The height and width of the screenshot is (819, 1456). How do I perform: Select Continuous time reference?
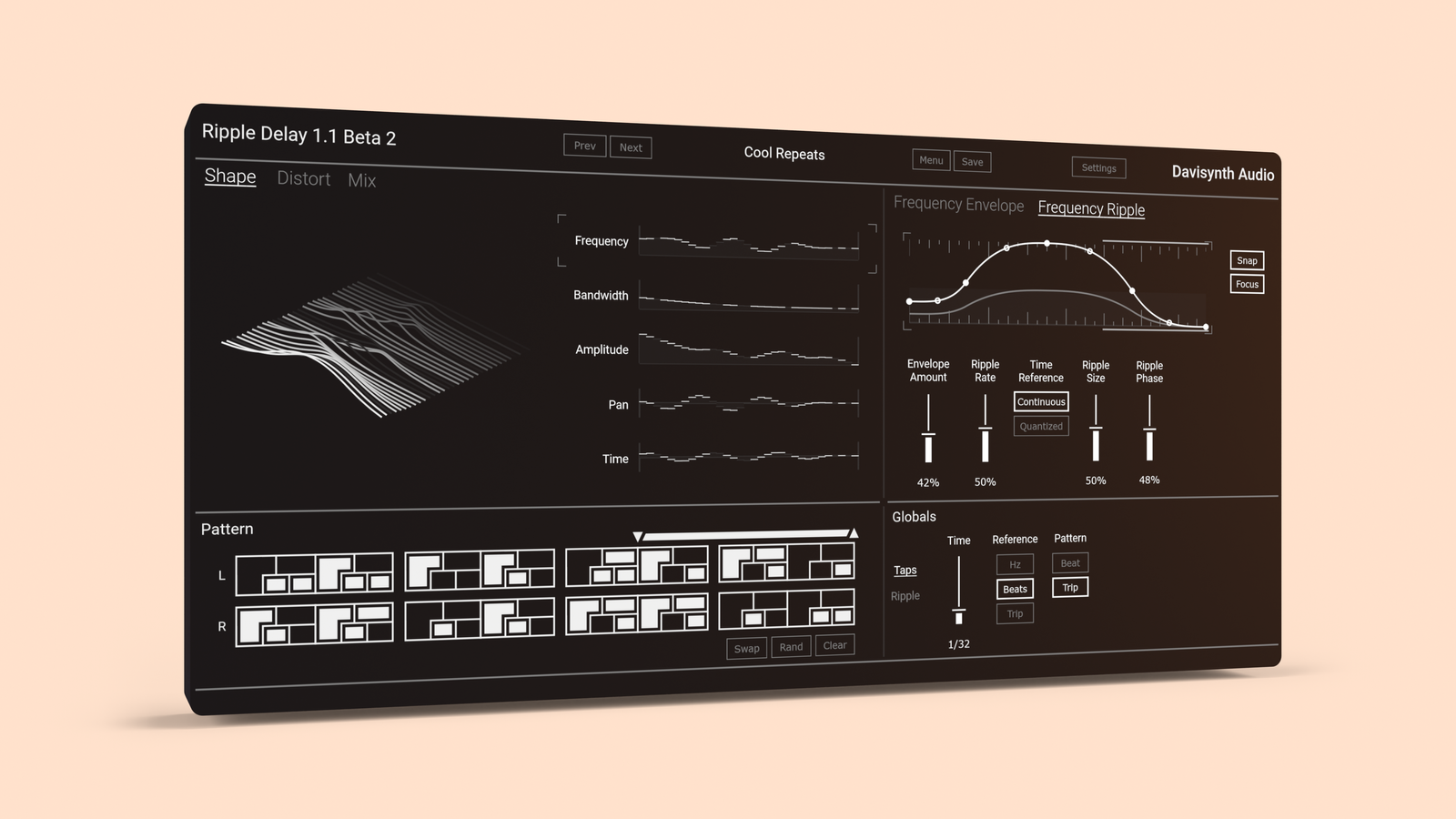point(1041,401)
